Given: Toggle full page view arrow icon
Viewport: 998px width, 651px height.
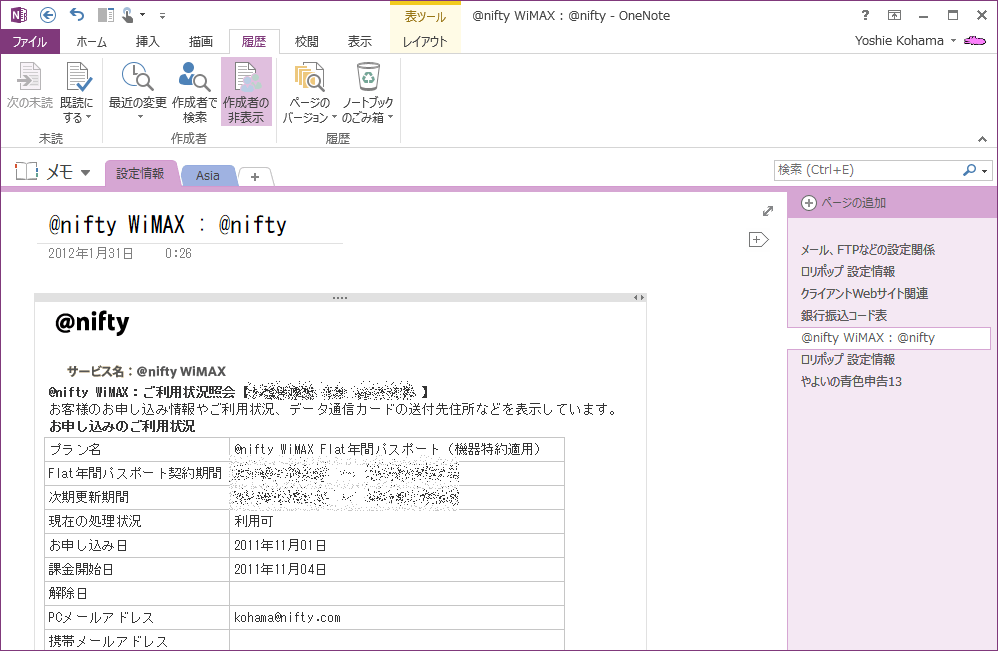Looking at the screenshot, I should pos(768,211).
